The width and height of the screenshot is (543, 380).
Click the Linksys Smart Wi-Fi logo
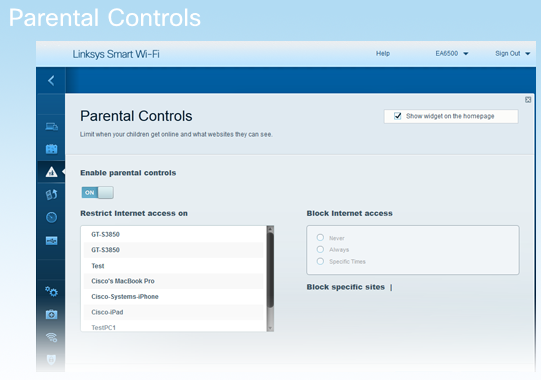[x=116, y=54]
